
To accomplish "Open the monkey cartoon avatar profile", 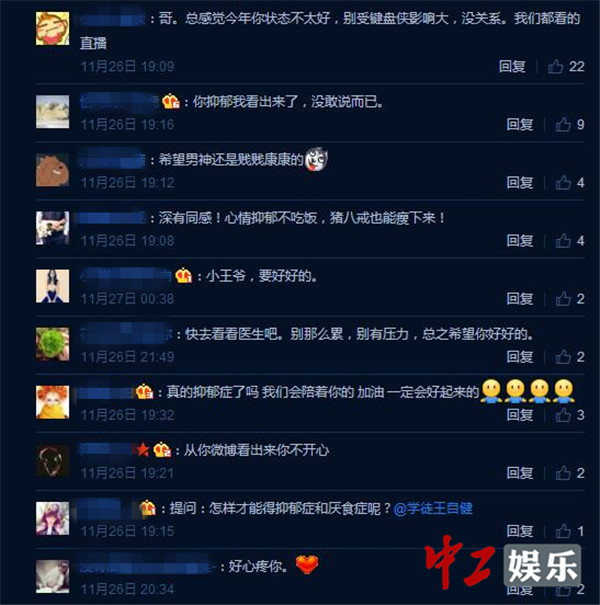I will tap(52, 28).
